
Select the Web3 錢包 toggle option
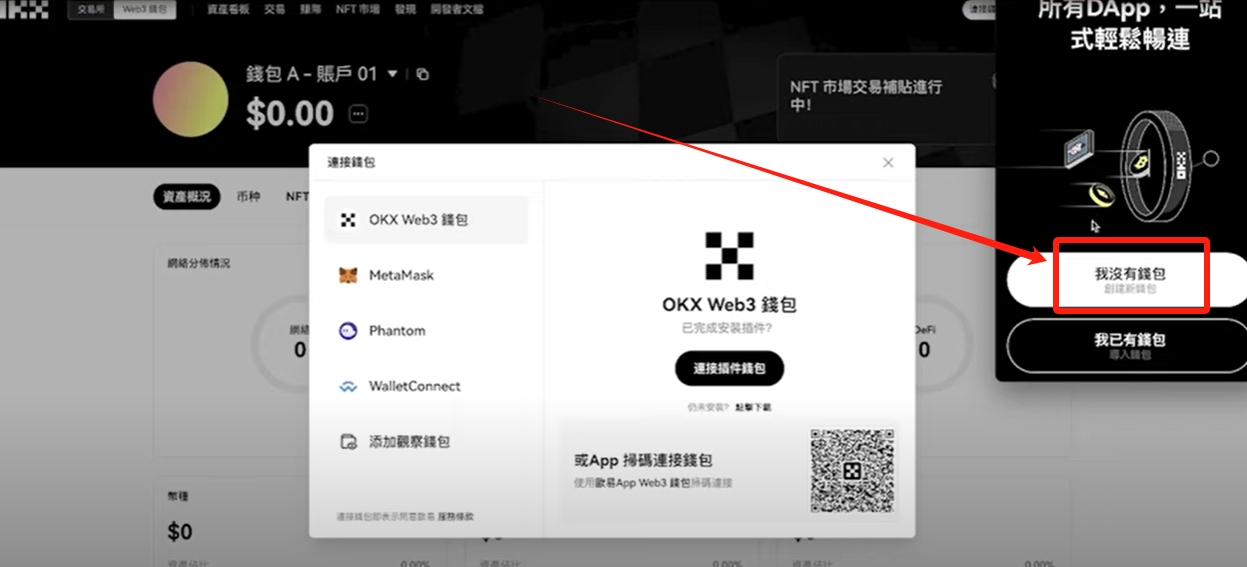pos(146,10)
